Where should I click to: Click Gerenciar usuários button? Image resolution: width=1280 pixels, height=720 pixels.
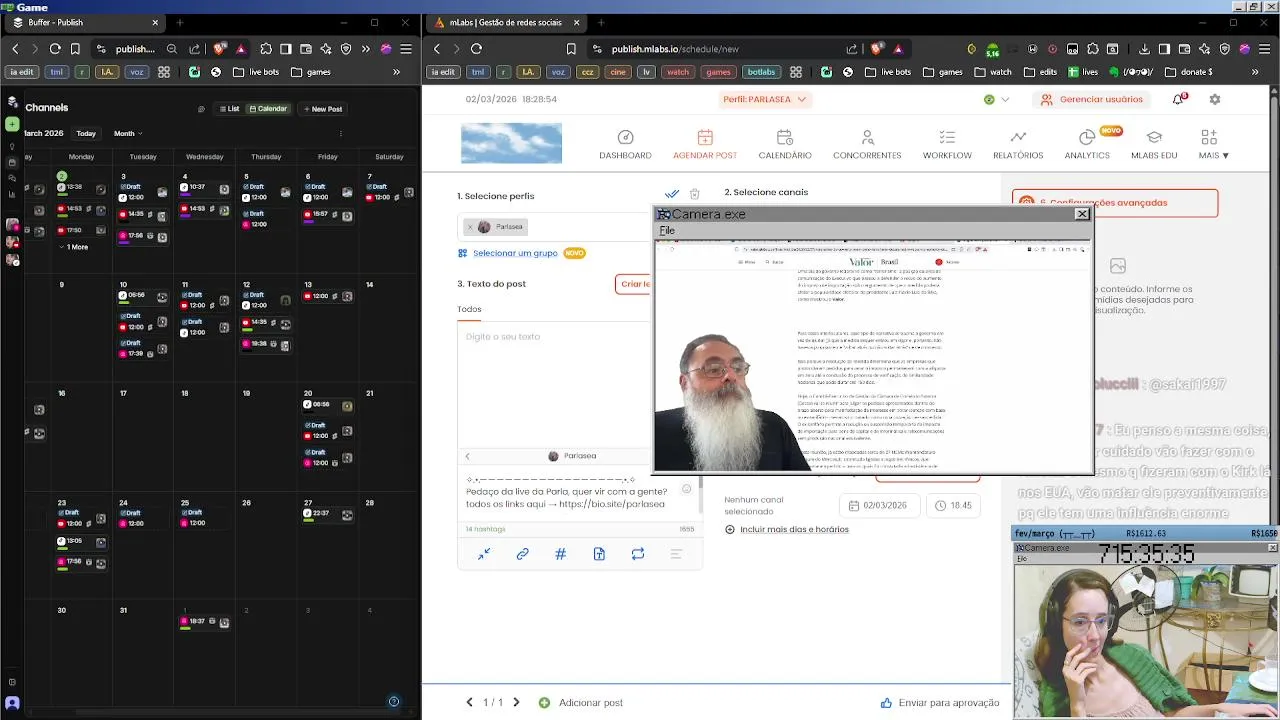click(x=1092, y=99)
